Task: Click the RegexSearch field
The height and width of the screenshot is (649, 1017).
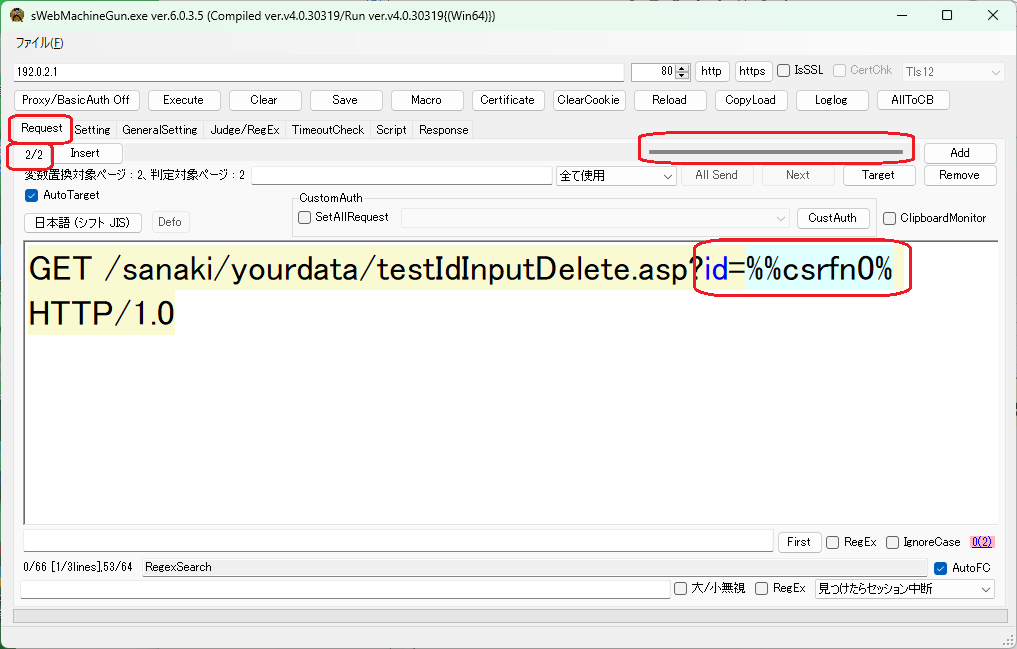Action: tap(534, 567)
